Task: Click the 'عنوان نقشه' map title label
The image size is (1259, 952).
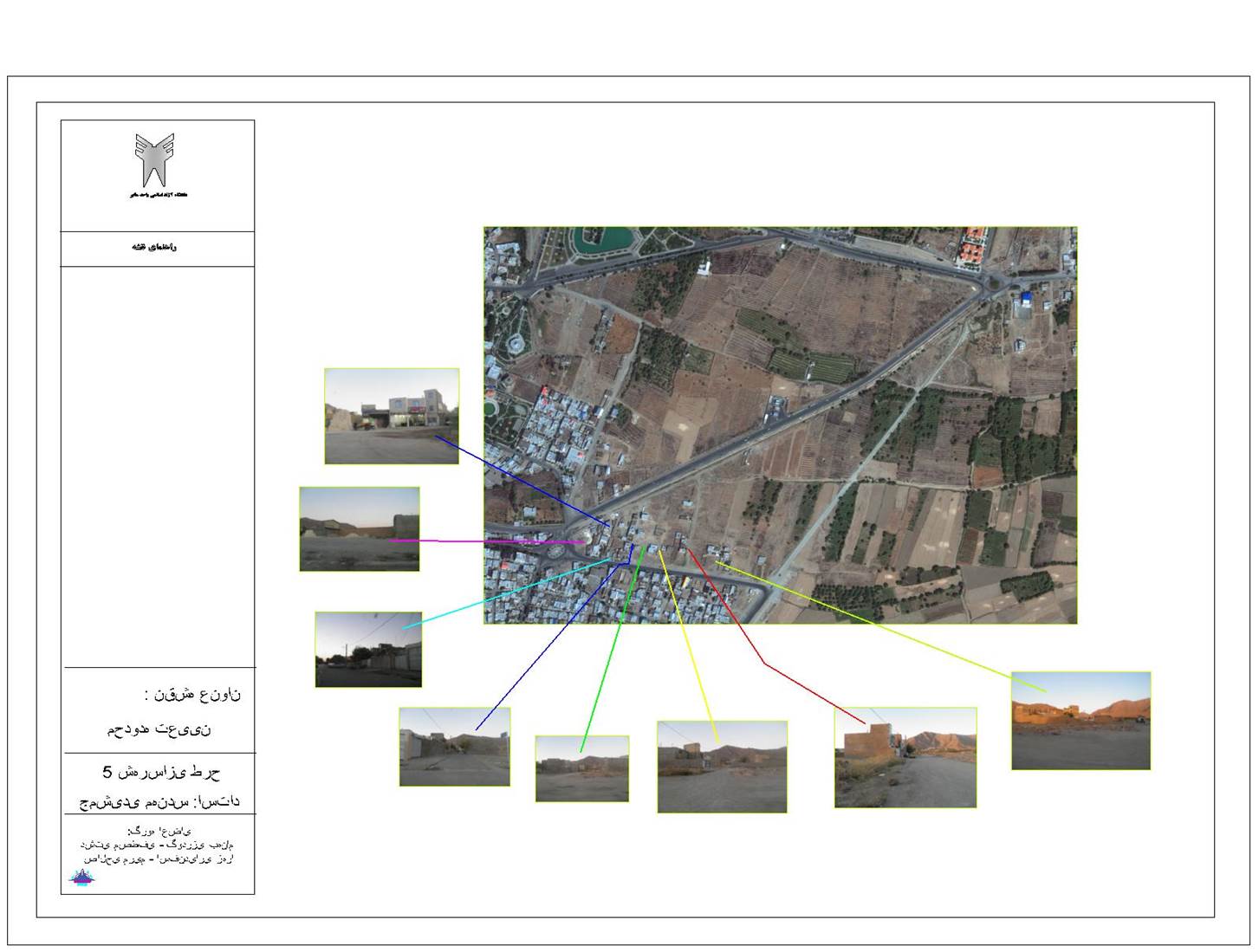Action: 192,695
